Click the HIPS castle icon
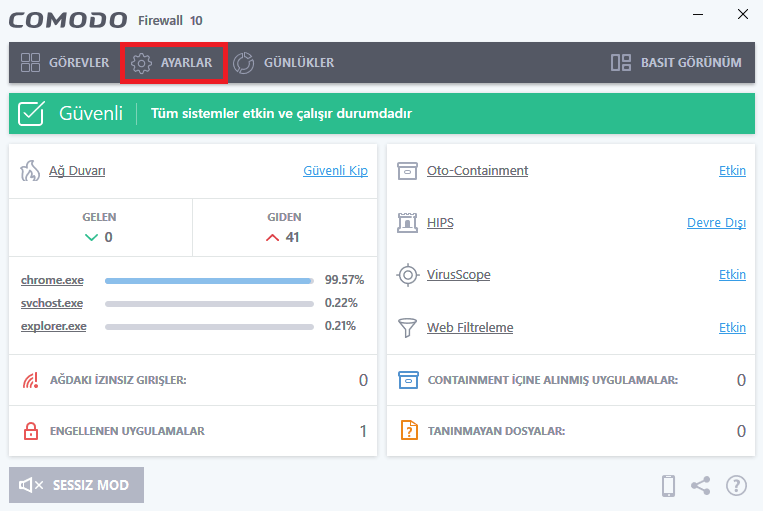Image resolution: width=763 pixels, height=511 pixels. [407, 223]
